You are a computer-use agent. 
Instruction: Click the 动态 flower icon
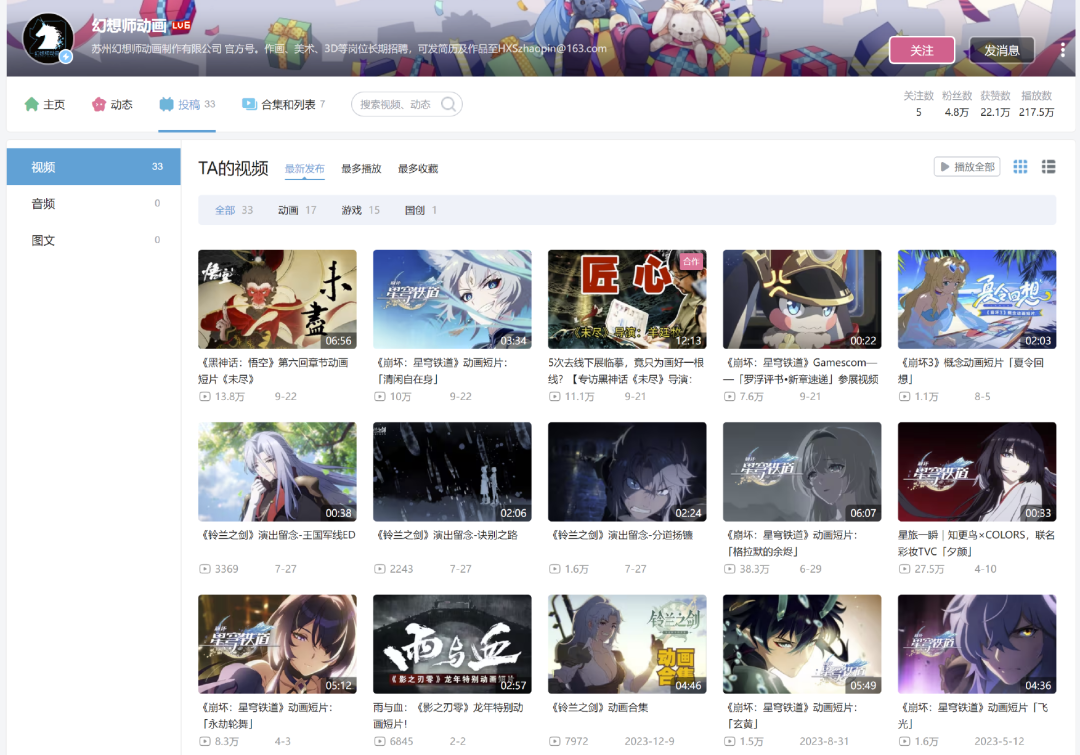pos(99,104)
